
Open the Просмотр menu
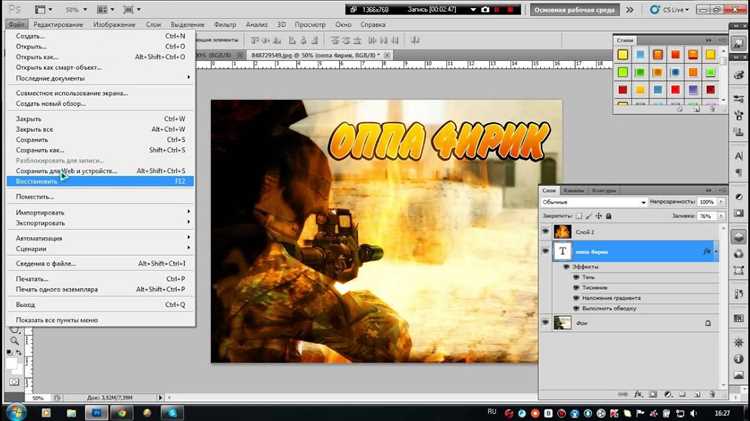pyautogui.click(x=310, y=24)
